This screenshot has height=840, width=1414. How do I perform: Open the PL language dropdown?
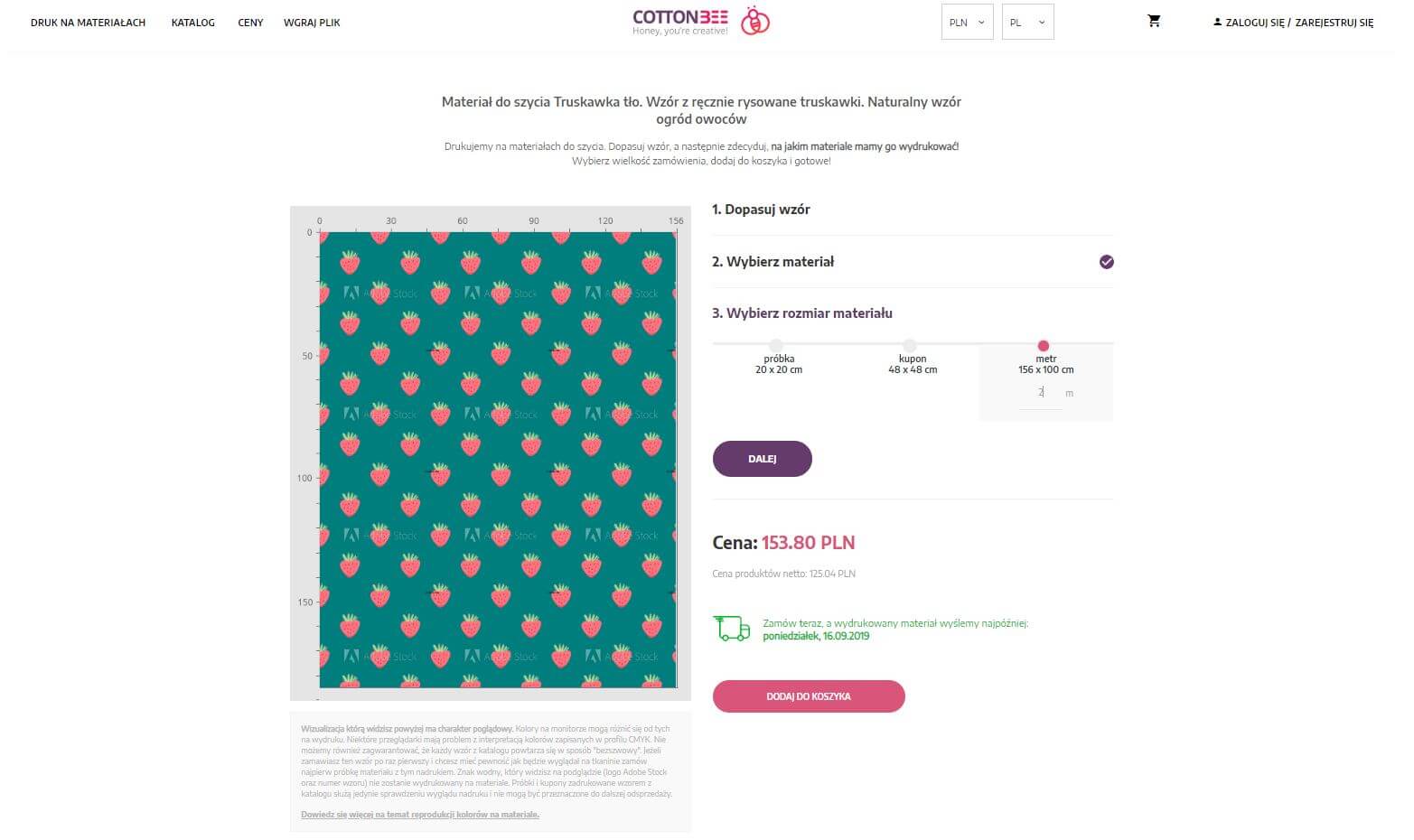tap(1027, 22)
